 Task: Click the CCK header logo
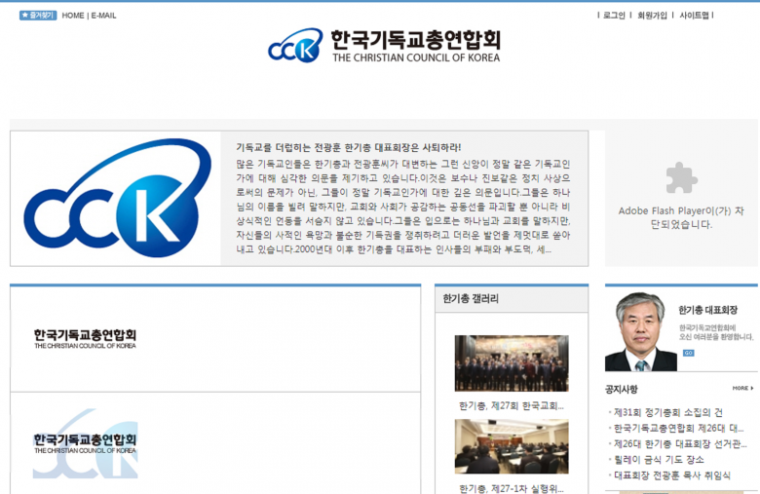(x=296, y=45)
